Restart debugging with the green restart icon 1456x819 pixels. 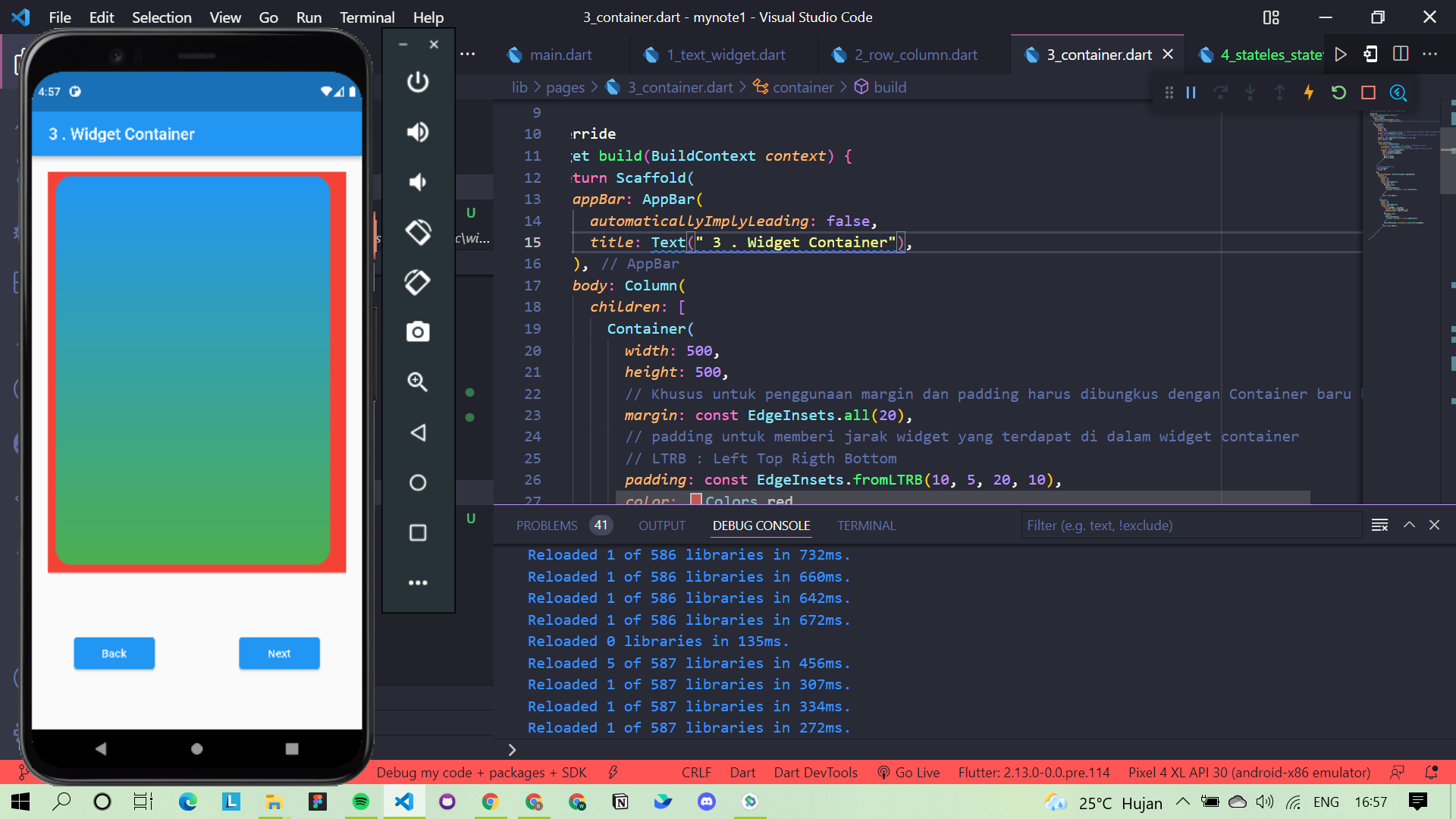tap(1338, 93)
